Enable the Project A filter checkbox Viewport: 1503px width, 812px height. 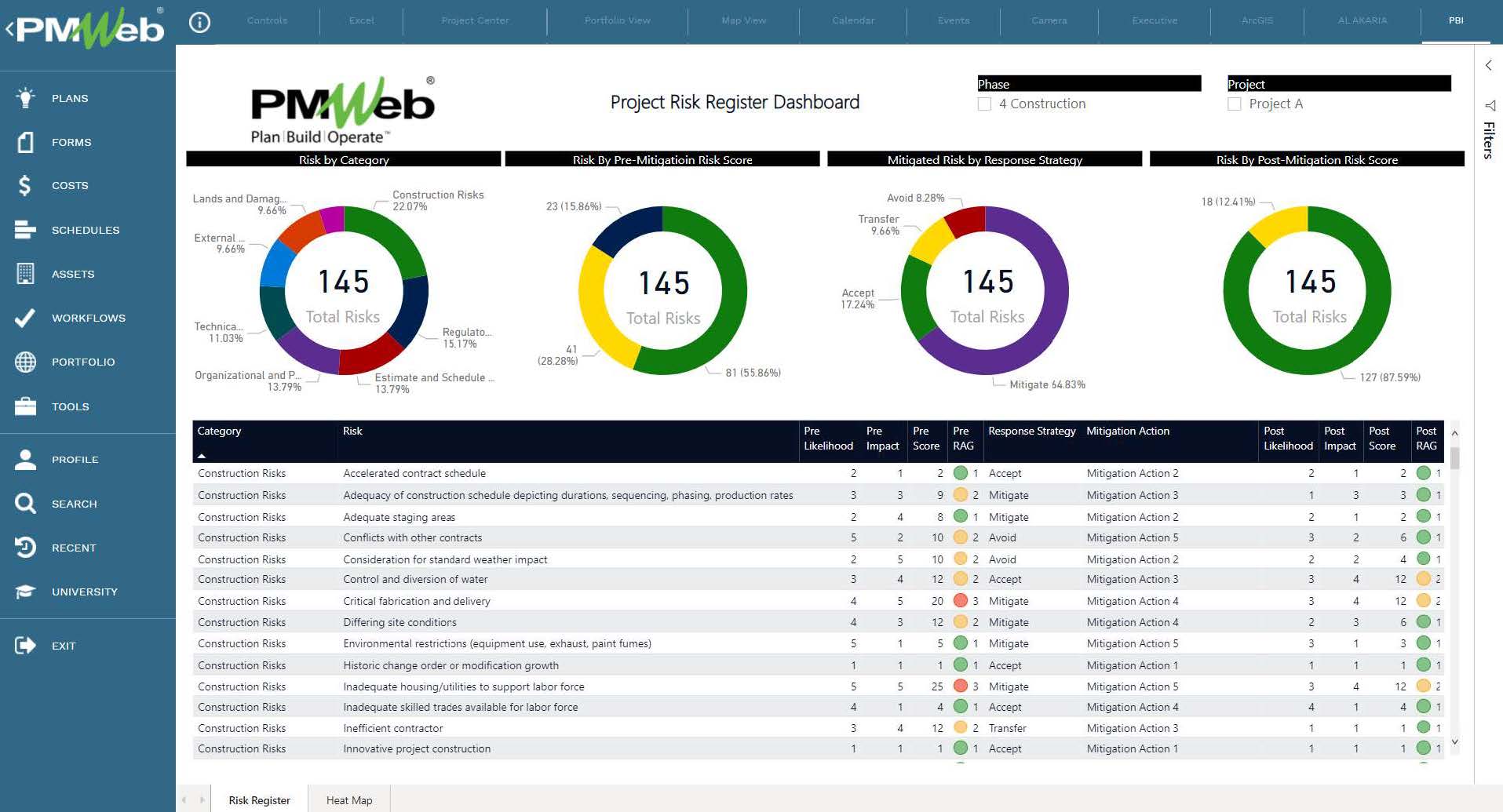(1234, 103)
